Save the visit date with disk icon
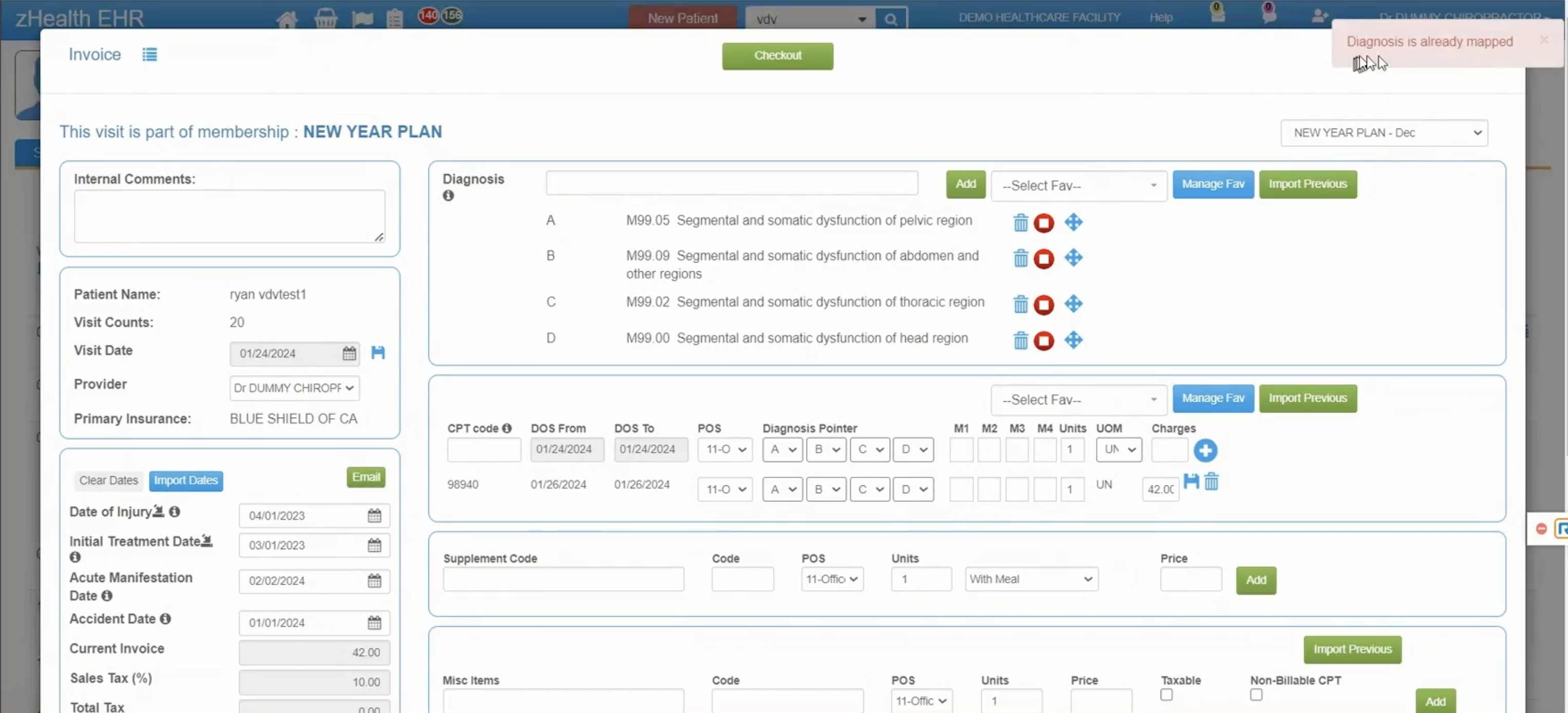 [x=378, y=352]
